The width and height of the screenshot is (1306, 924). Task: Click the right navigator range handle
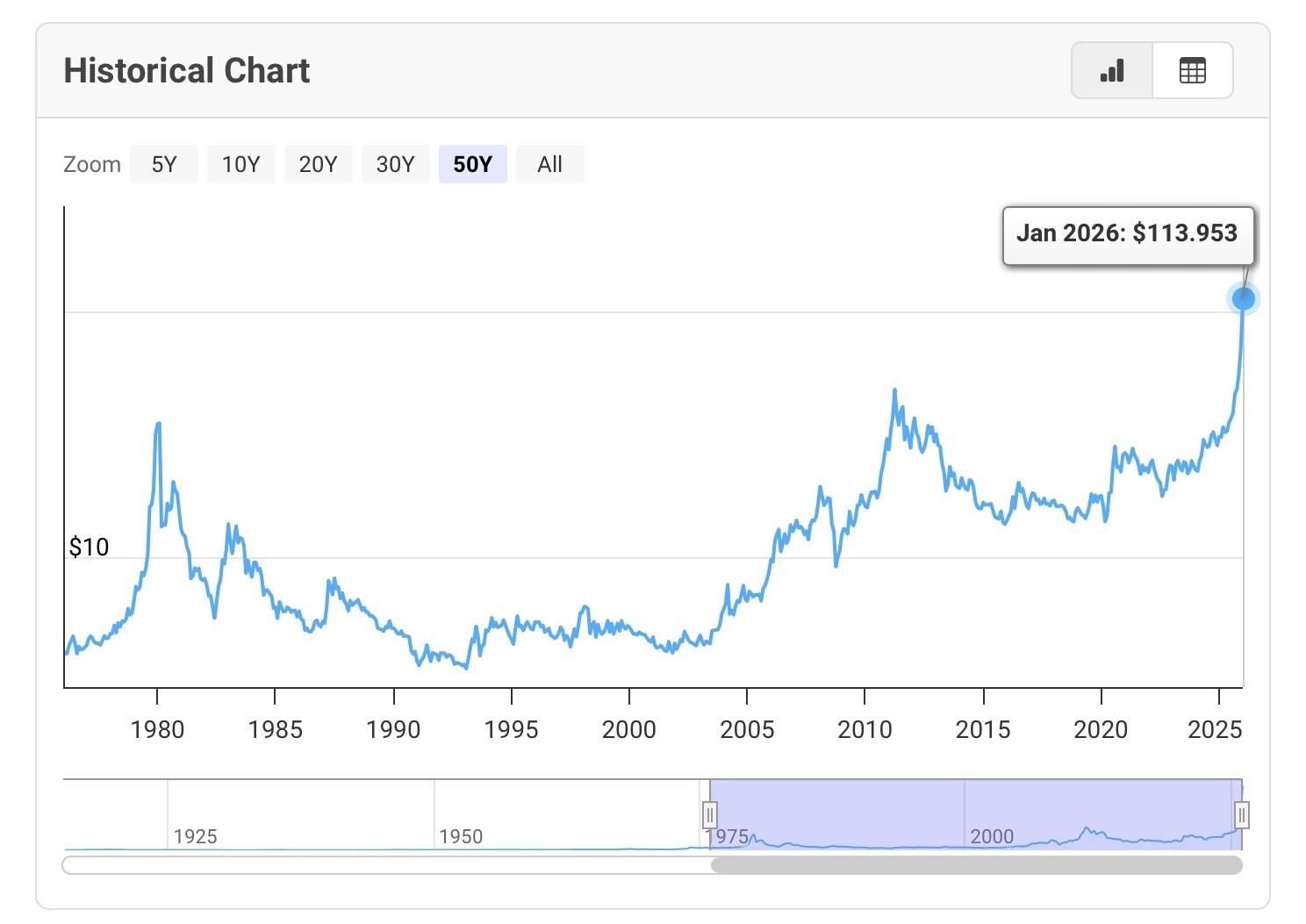pos(1241,815)
